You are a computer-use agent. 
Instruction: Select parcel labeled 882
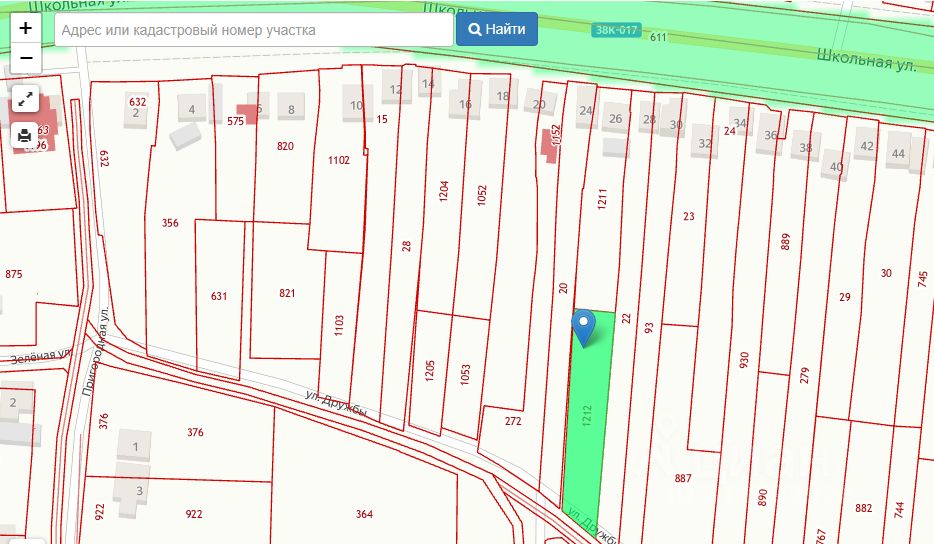[x=864, y=508]
